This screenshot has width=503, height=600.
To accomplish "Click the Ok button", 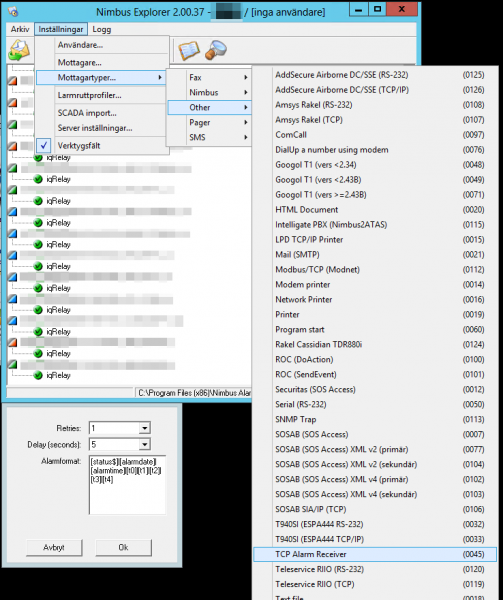I will click(124, 548).
